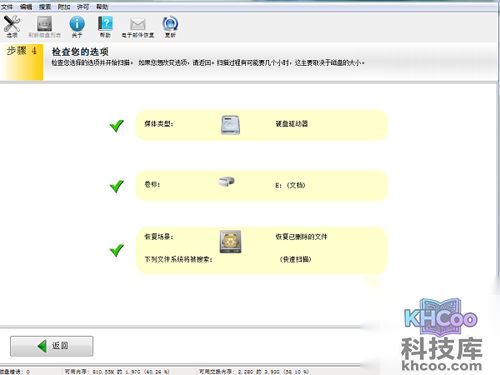Click the hard drive icon in 媒体类型 row
This screenshot has height=375, width=500.
click(230, 125)
